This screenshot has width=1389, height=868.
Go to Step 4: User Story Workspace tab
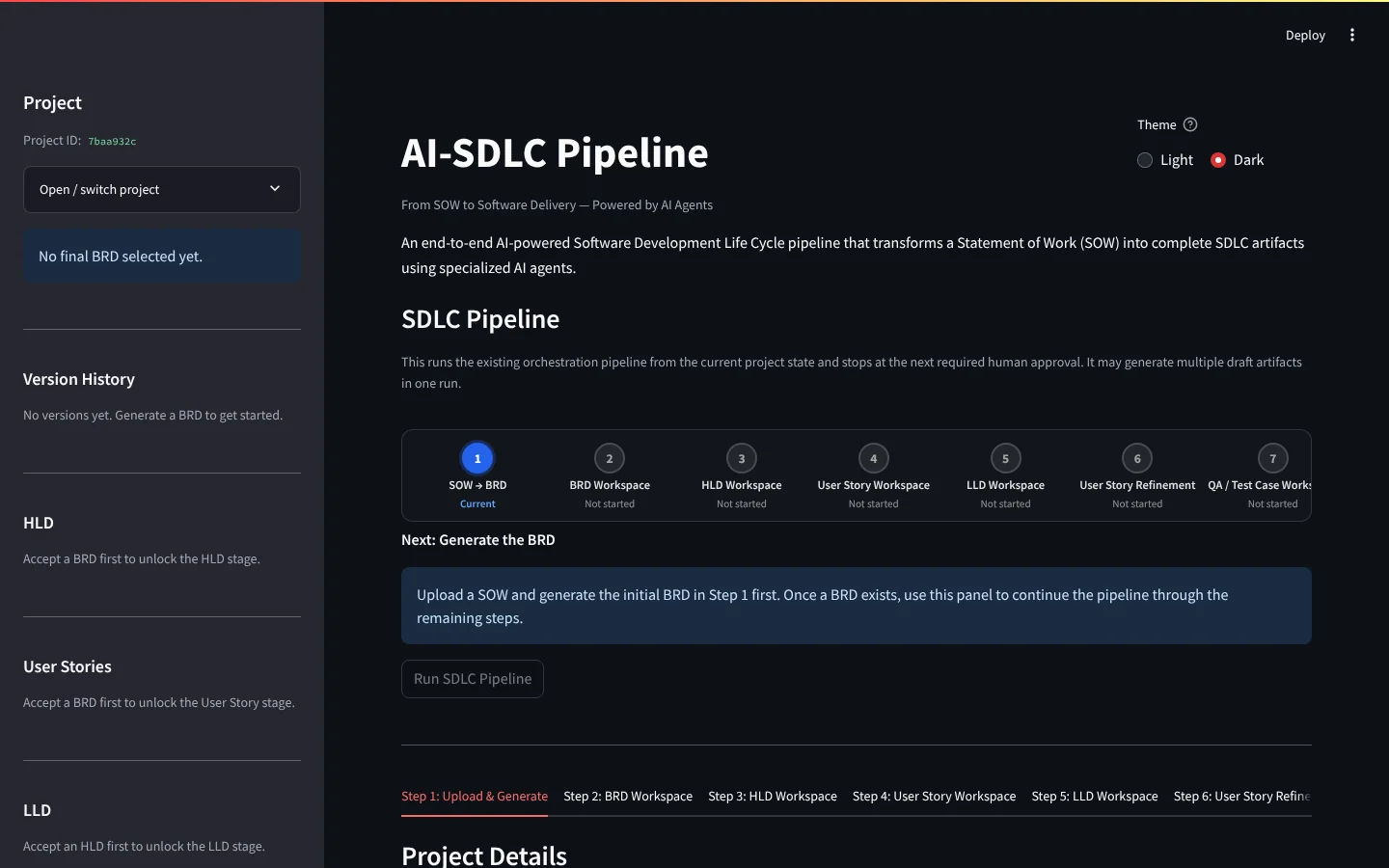click(934, 797)
